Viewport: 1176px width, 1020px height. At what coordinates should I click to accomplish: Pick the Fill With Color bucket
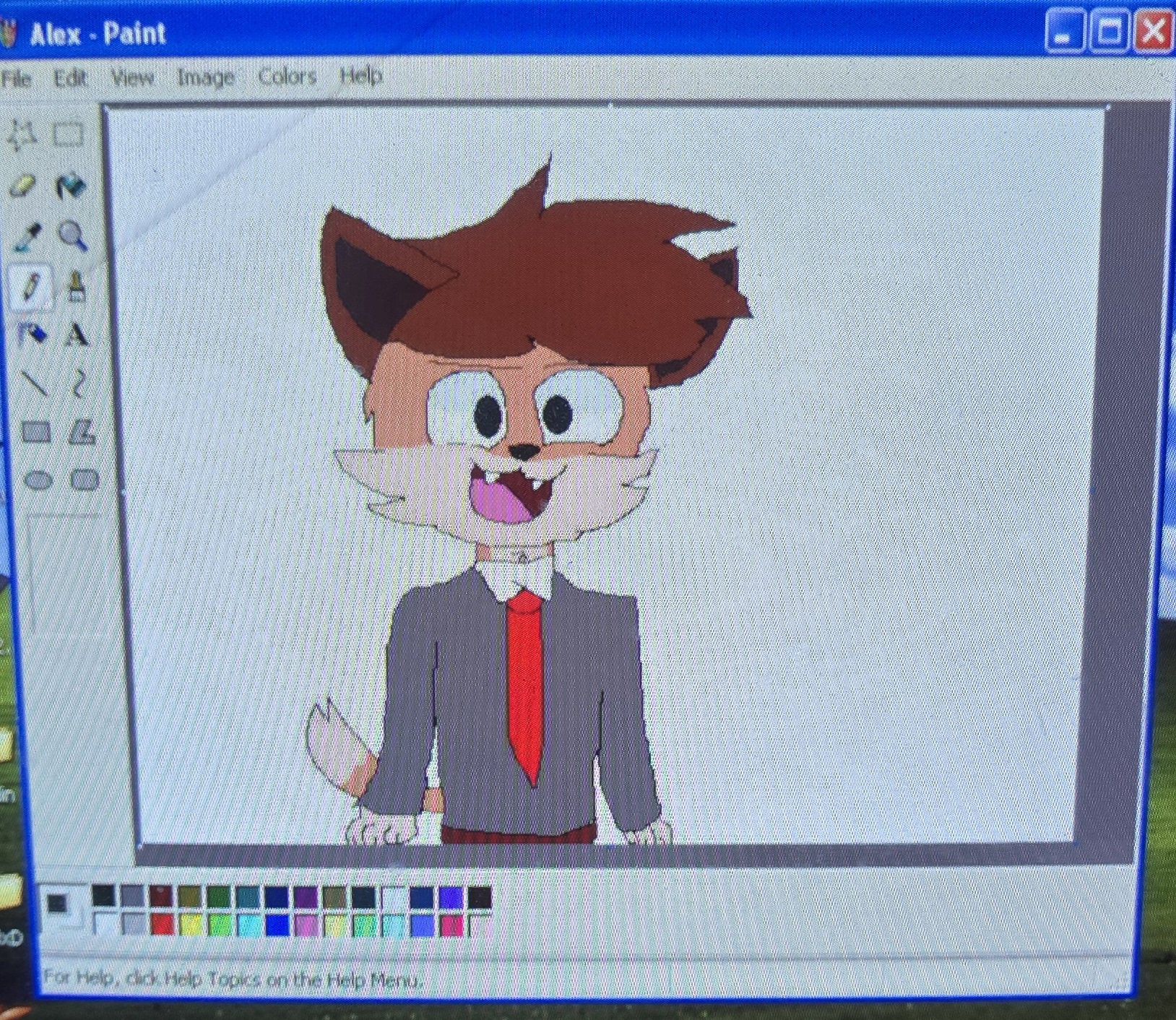click(71, 186)
